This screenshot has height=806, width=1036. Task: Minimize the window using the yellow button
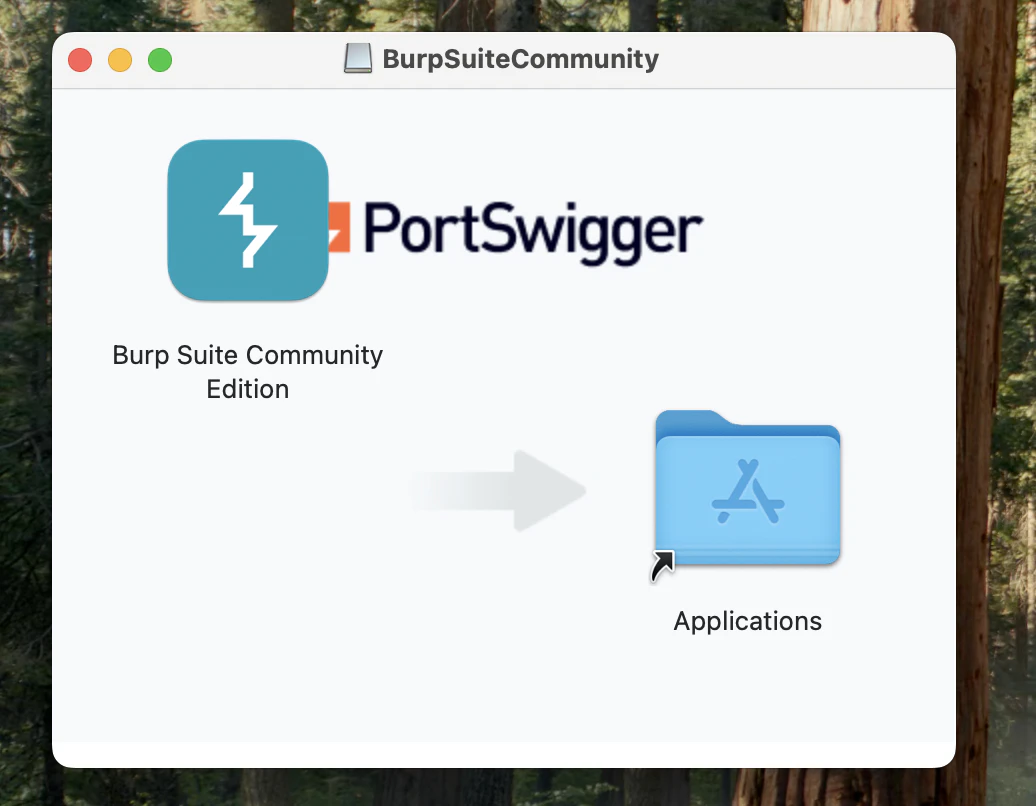click(120, 60)
